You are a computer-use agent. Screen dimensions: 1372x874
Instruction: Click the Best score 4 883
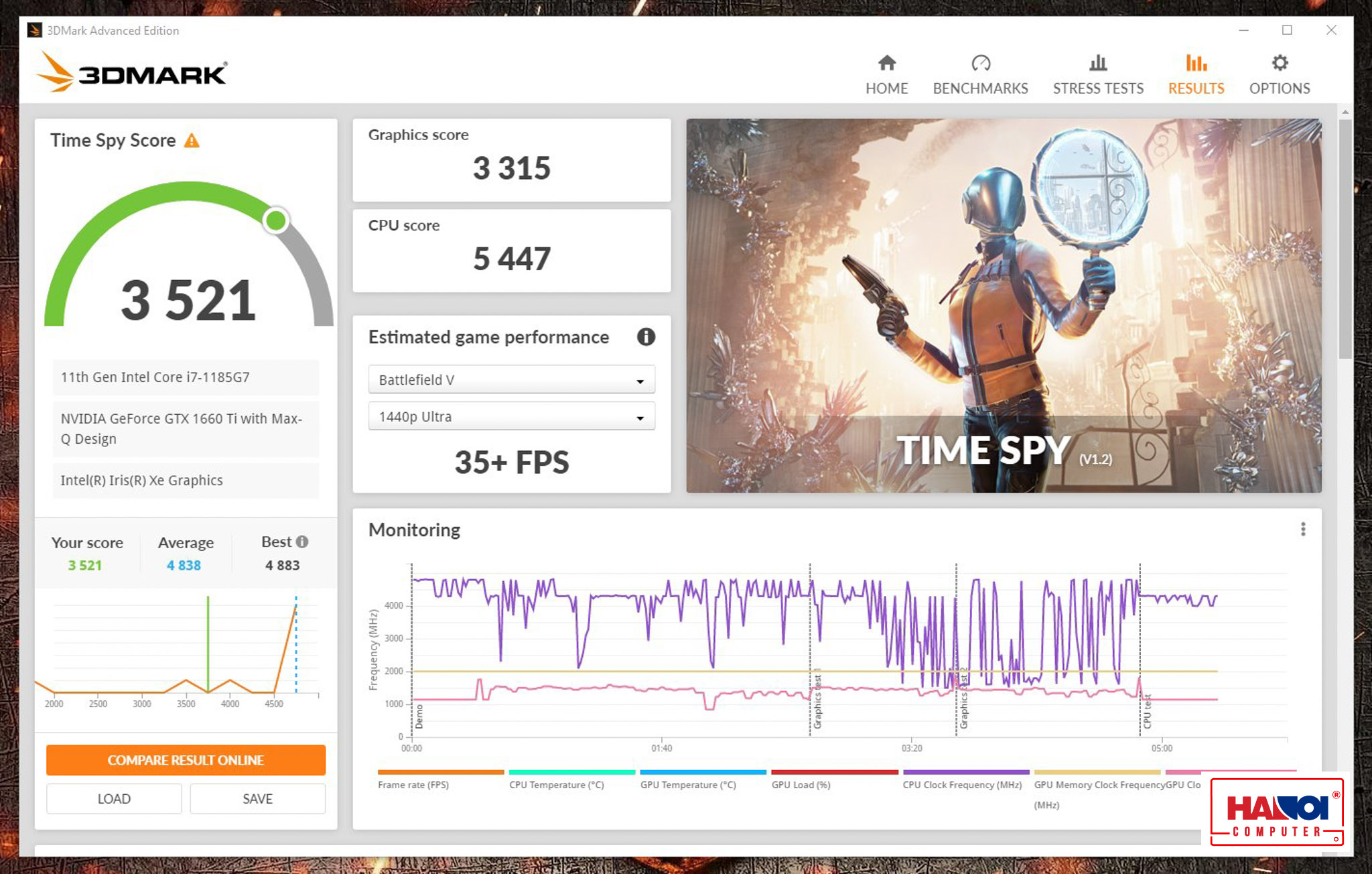point(282,566)
